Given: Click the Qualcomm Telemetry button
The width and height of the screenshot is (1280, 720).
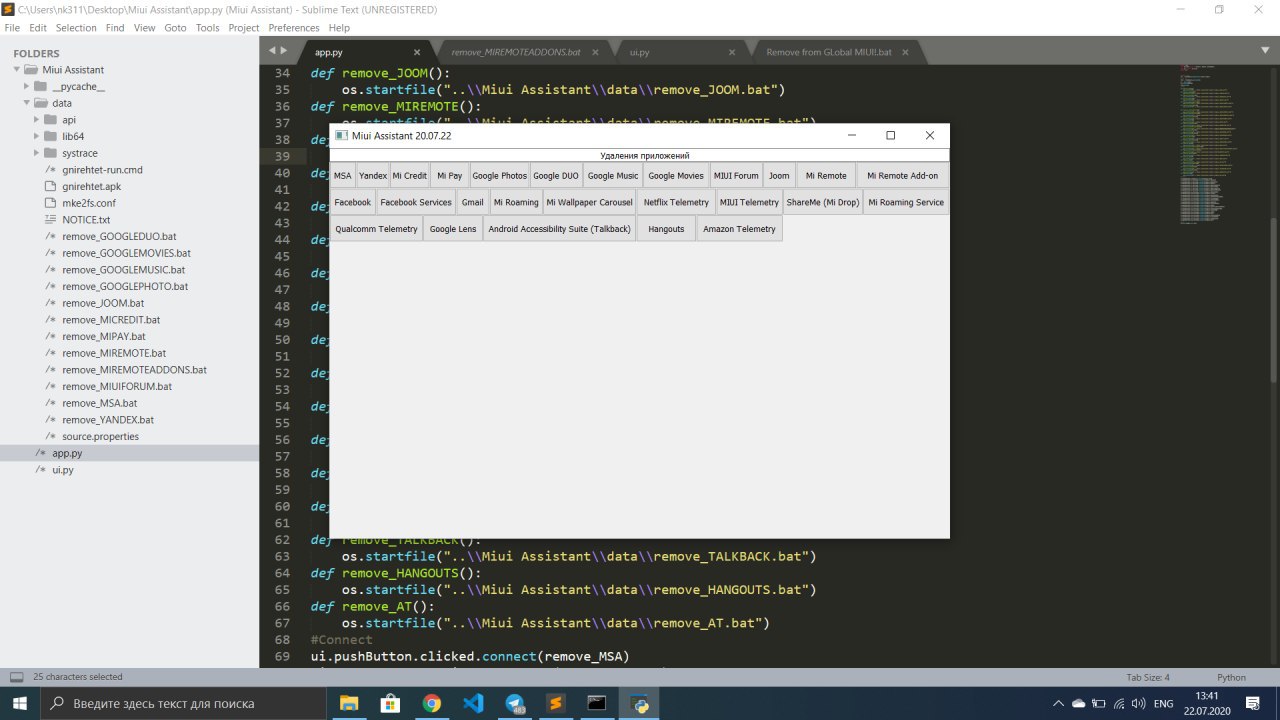Looking at the screenshot, I should [x=377, y=229].
